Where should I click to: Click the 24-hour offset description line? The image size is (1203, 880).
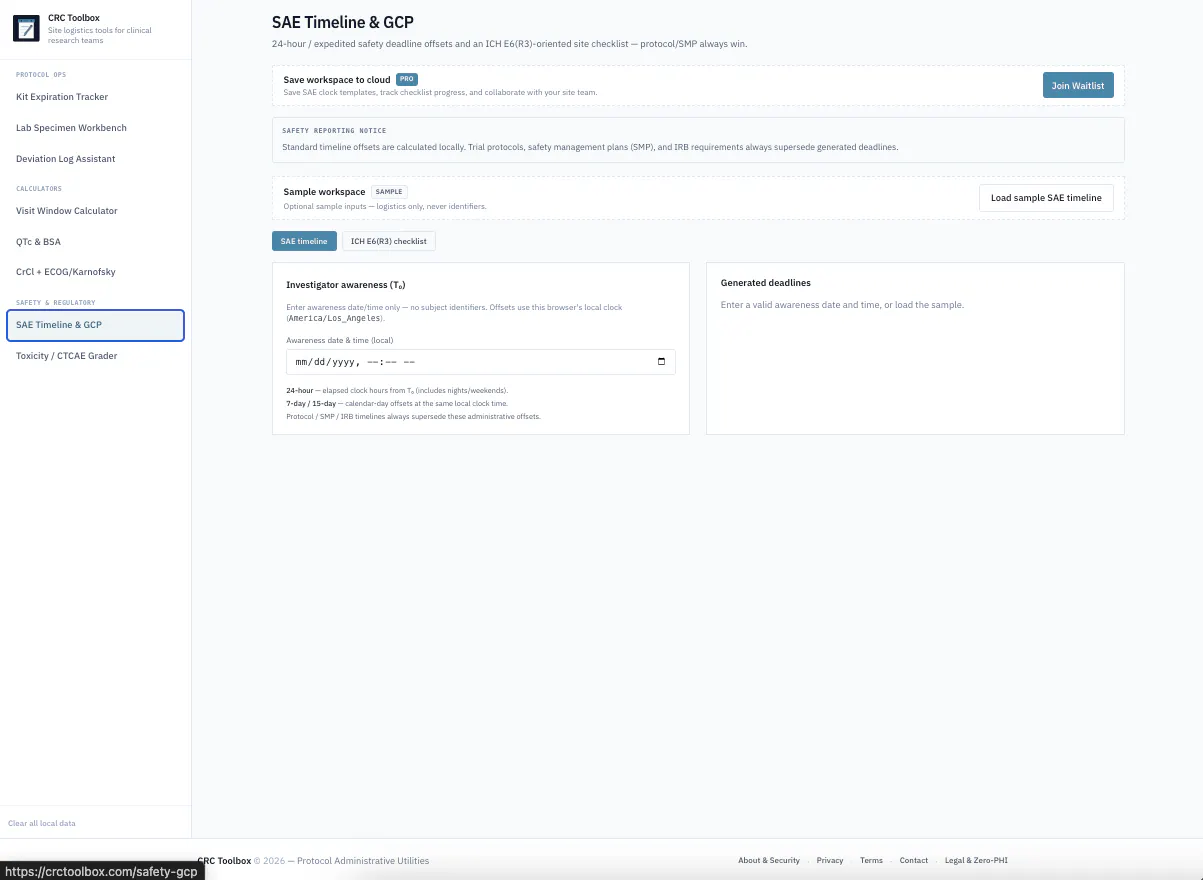tap(397, 390)
